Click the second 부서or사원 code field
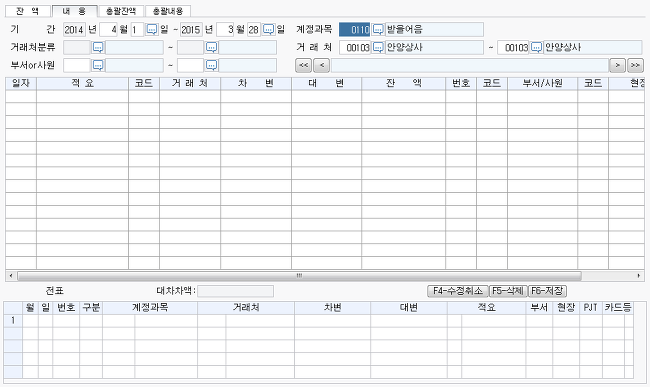The width and height of the screenshot is (650, 387). point(190,65)
